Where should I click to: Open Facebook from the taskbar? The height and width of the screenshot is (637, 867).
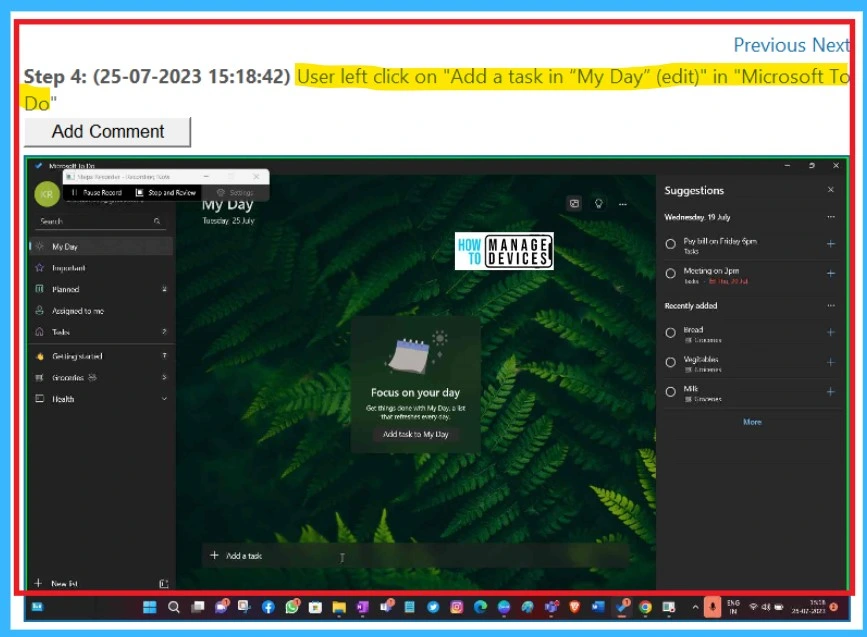point(268,607)
